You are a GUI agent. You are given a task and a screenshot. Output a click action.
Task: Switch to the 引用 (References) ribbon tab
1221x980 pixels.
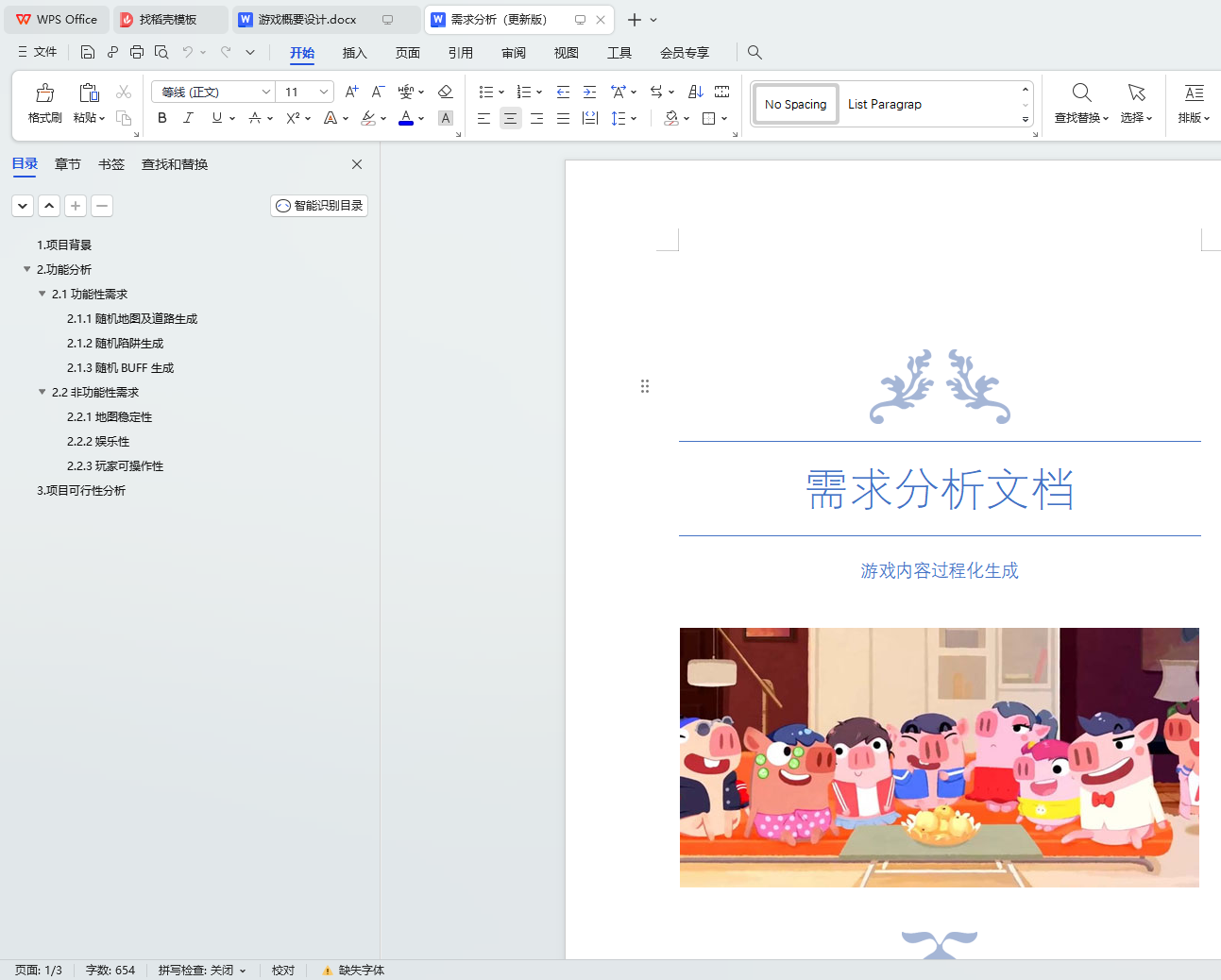460,53
